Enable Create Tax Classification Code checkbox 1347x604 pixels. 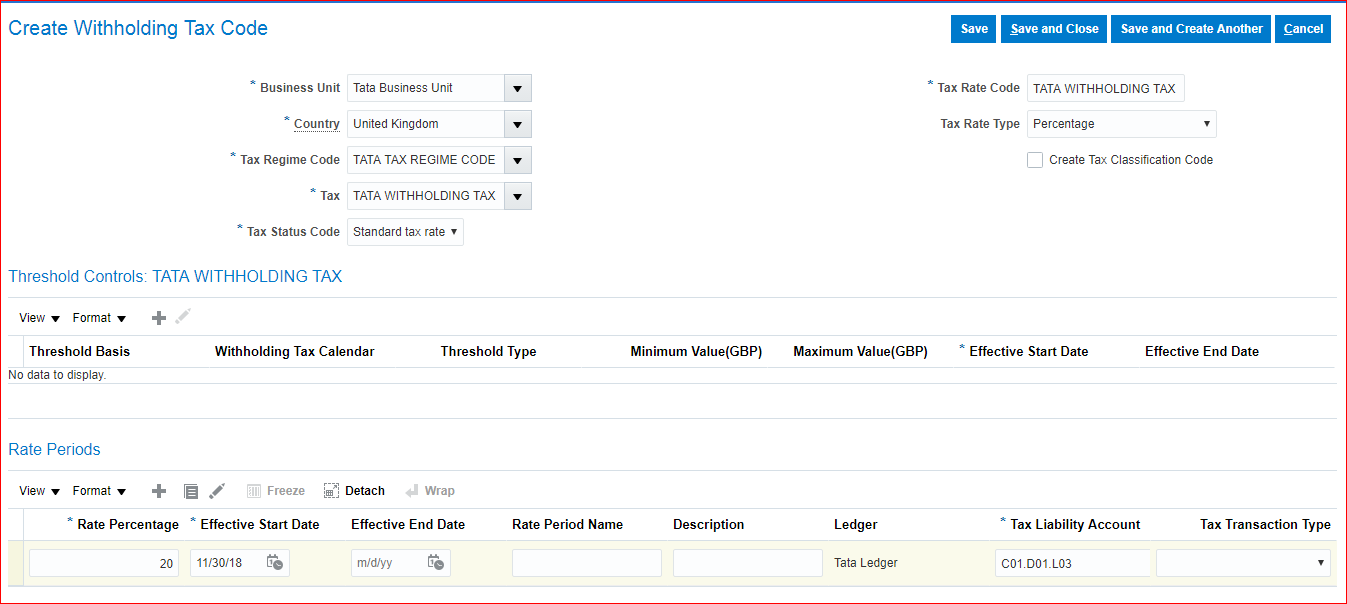click(x=1035, y=160)
